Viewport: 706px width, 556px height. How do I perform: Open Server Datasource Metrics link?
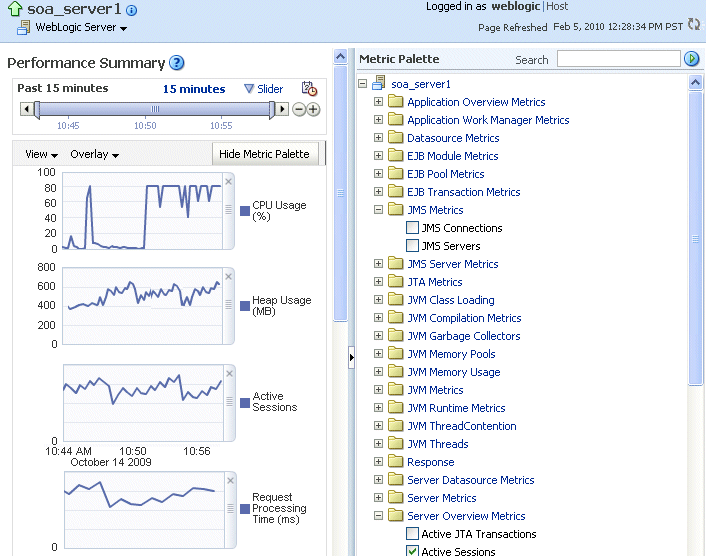click(x=471, y=480)
